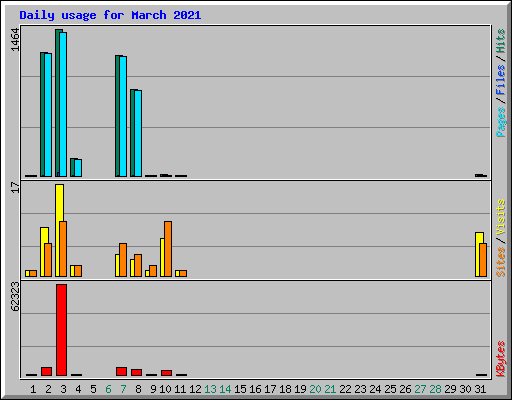Select day 15 on the x-axis
The width and height of the screenshot is (512, 400).
[240, 389]
